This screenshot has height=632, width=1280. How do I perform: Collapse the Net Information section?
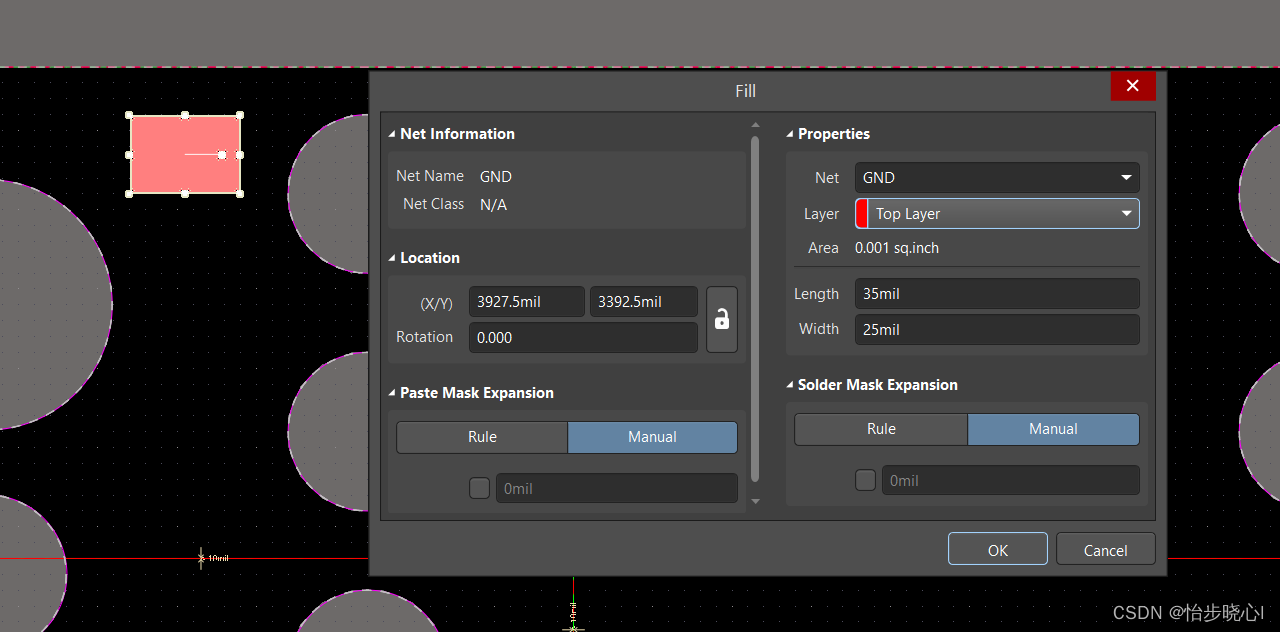(x=393, y=134)
